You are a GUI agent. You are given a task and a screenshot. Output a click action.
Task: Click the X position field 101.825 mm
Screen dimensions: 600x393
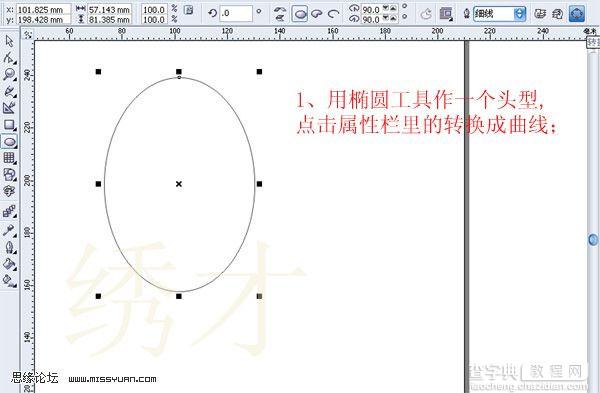tap(44, 10)
